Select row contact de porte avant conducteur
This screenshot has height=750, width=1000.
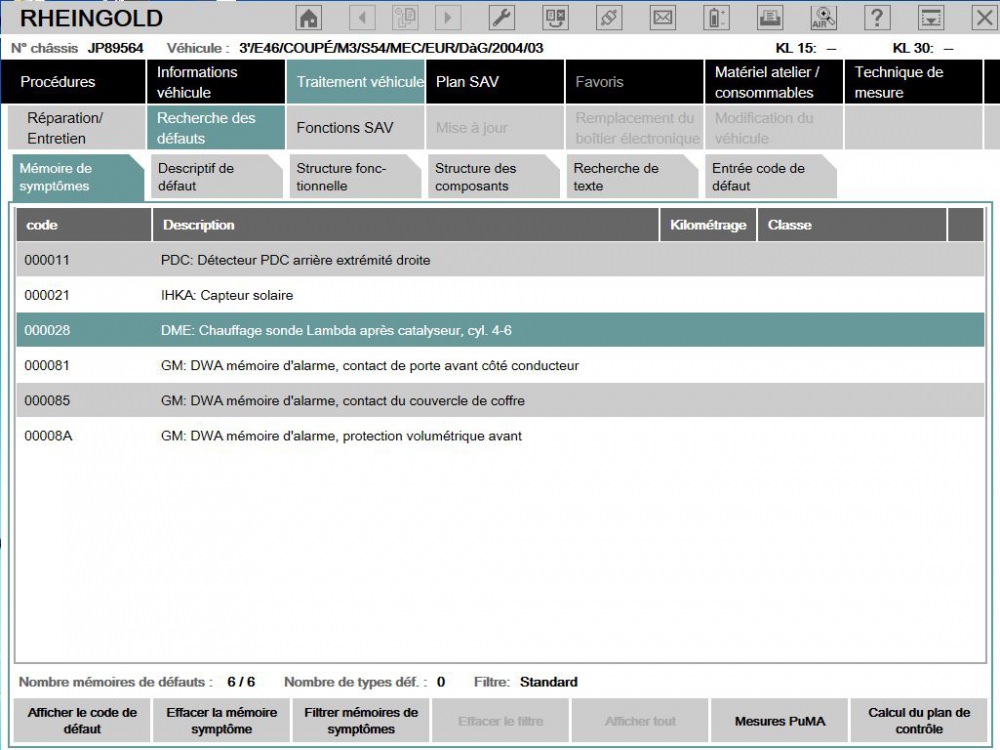(x=501, y=365)
